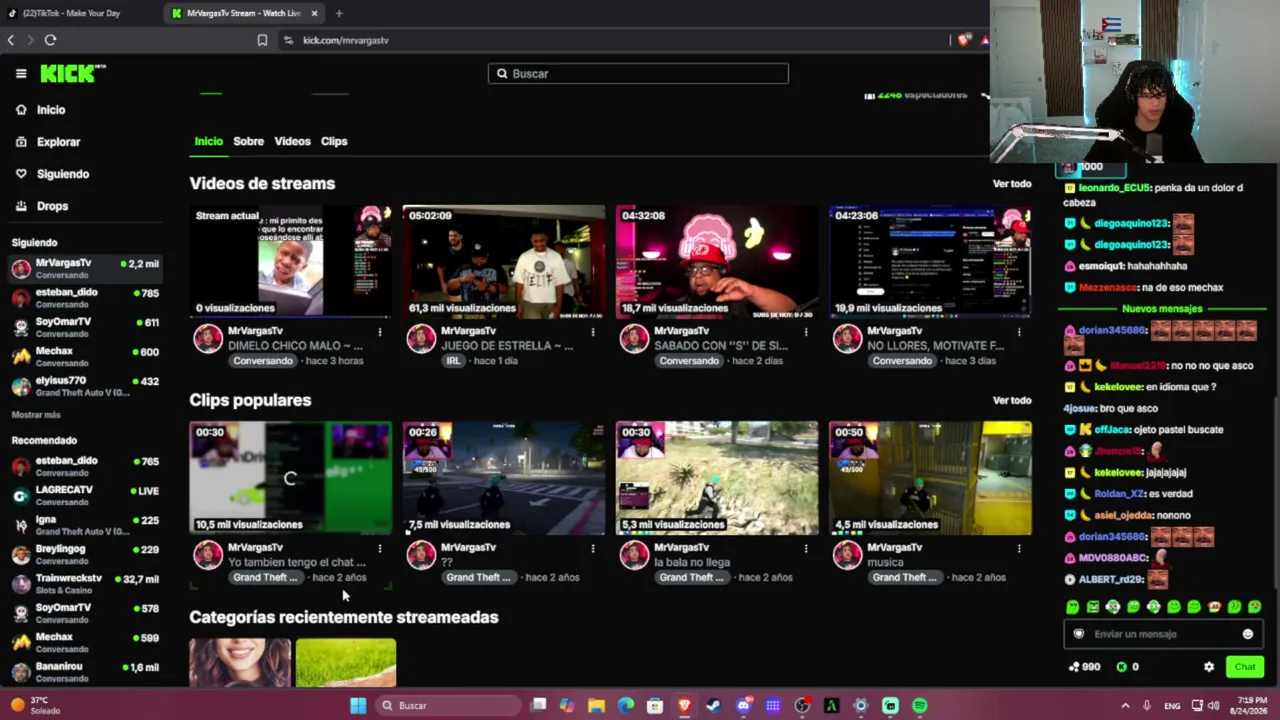Bookmark this page with the bookmark icon
This screenshot has width=1280, height=720.
[262, 40]
